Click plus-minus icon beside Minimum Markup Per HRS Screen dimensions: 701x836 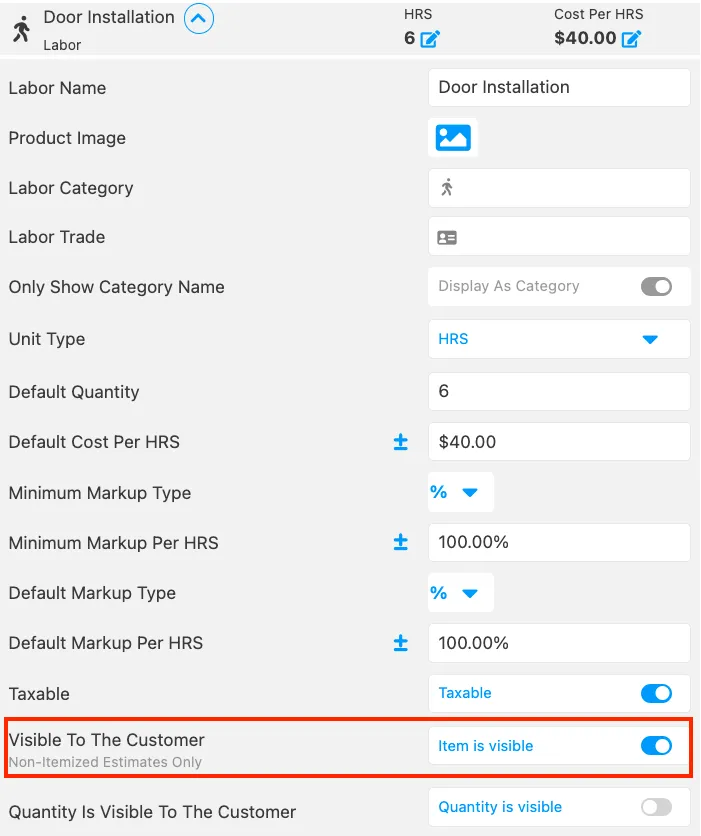coord(401,543)
